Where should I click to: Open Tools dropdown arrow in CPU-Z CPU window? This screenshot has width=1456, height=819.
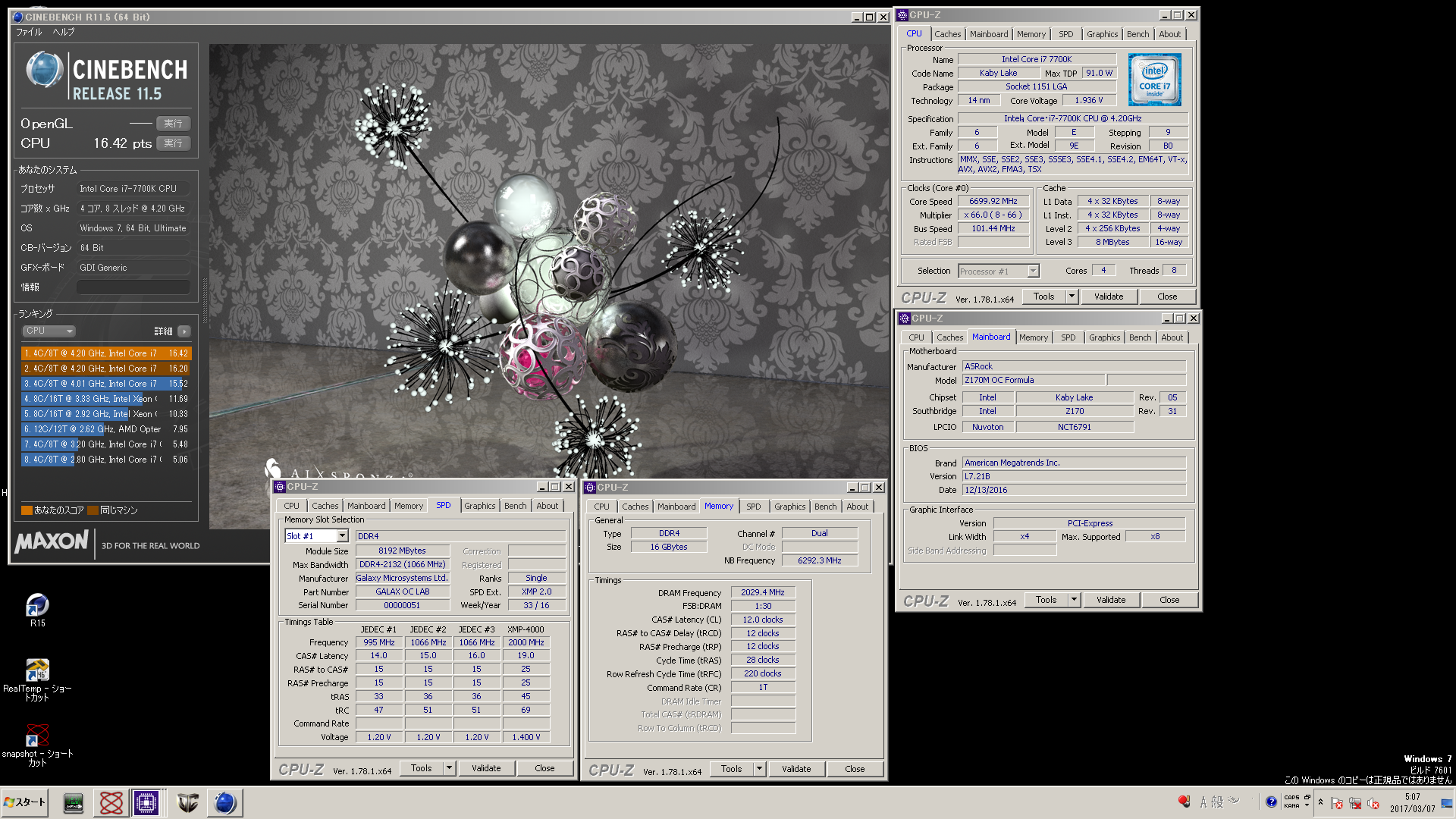(x=1072, y=297)
